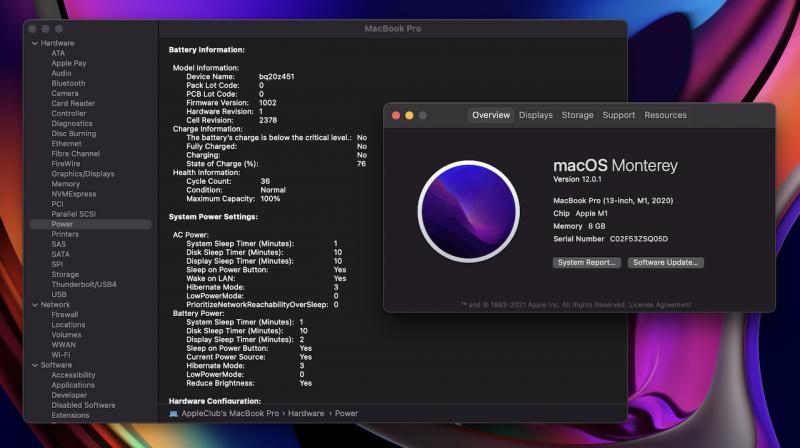Select Developer under Software
Image resolution: width=800 pixels, height=448 pixels.
69,395
